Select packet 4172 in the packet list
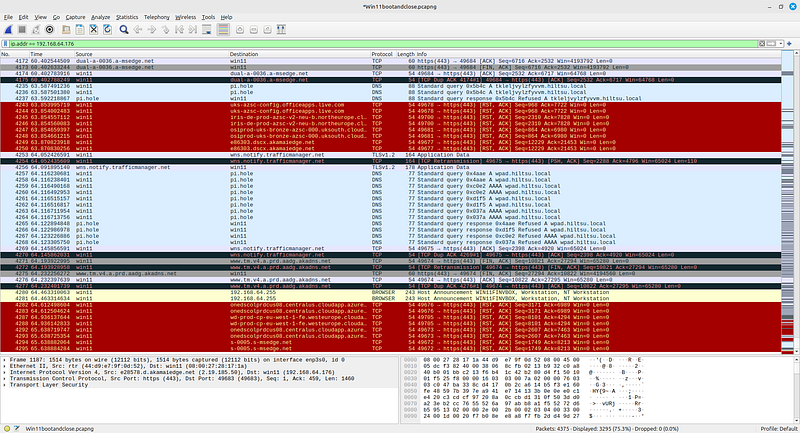Image resolution: width=800 pixels, height=433 pixels. [x=390, y=61]
